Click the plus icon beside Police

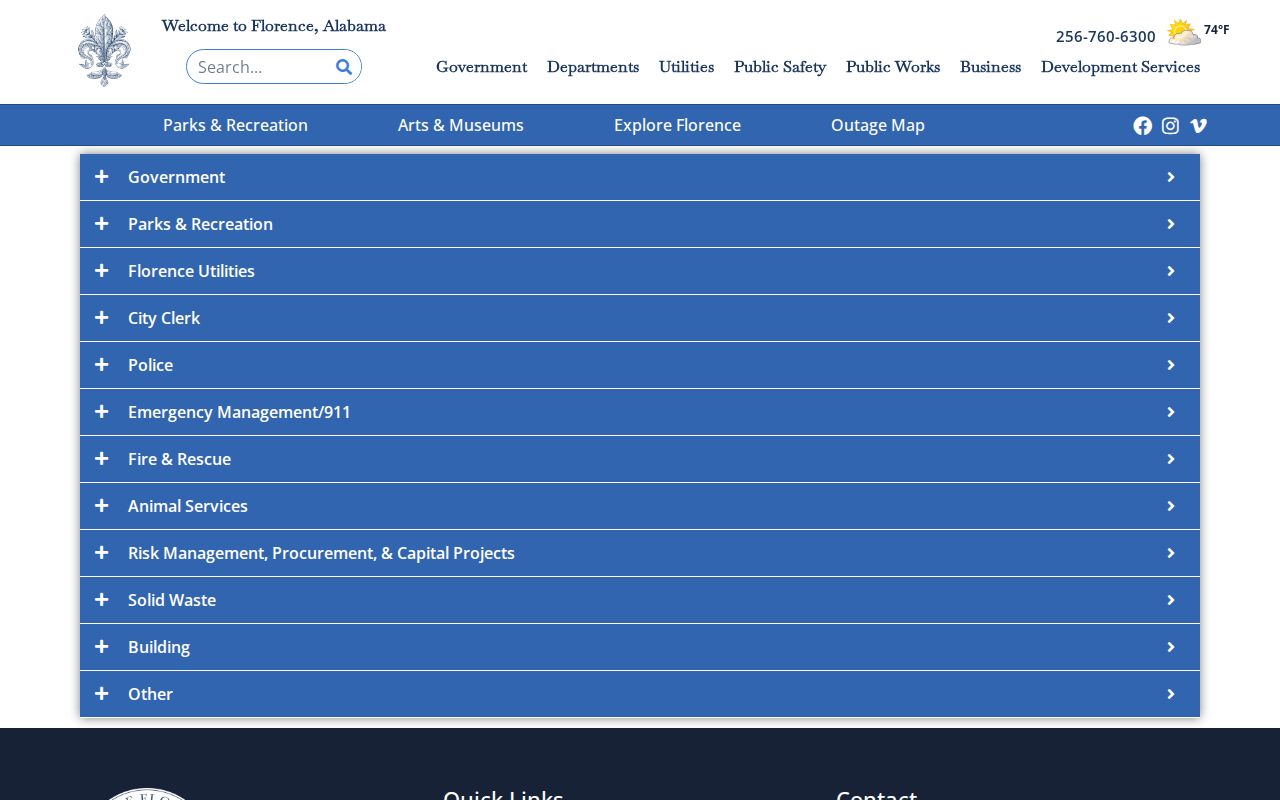(x=101, y=365)
